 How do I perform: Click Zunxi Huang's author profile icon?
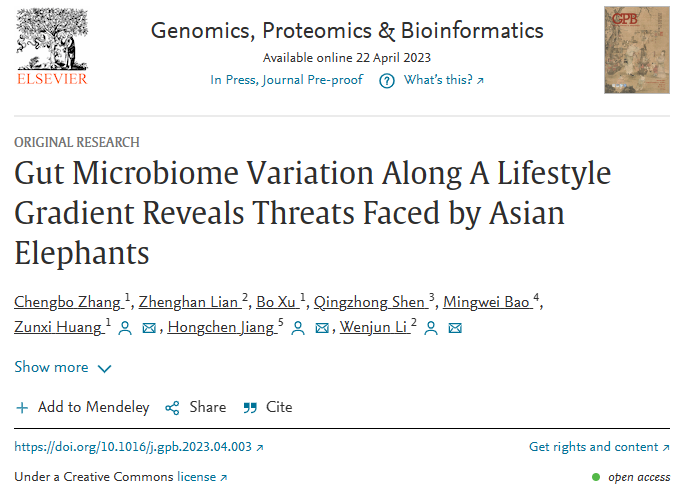[x=125, y=328]
